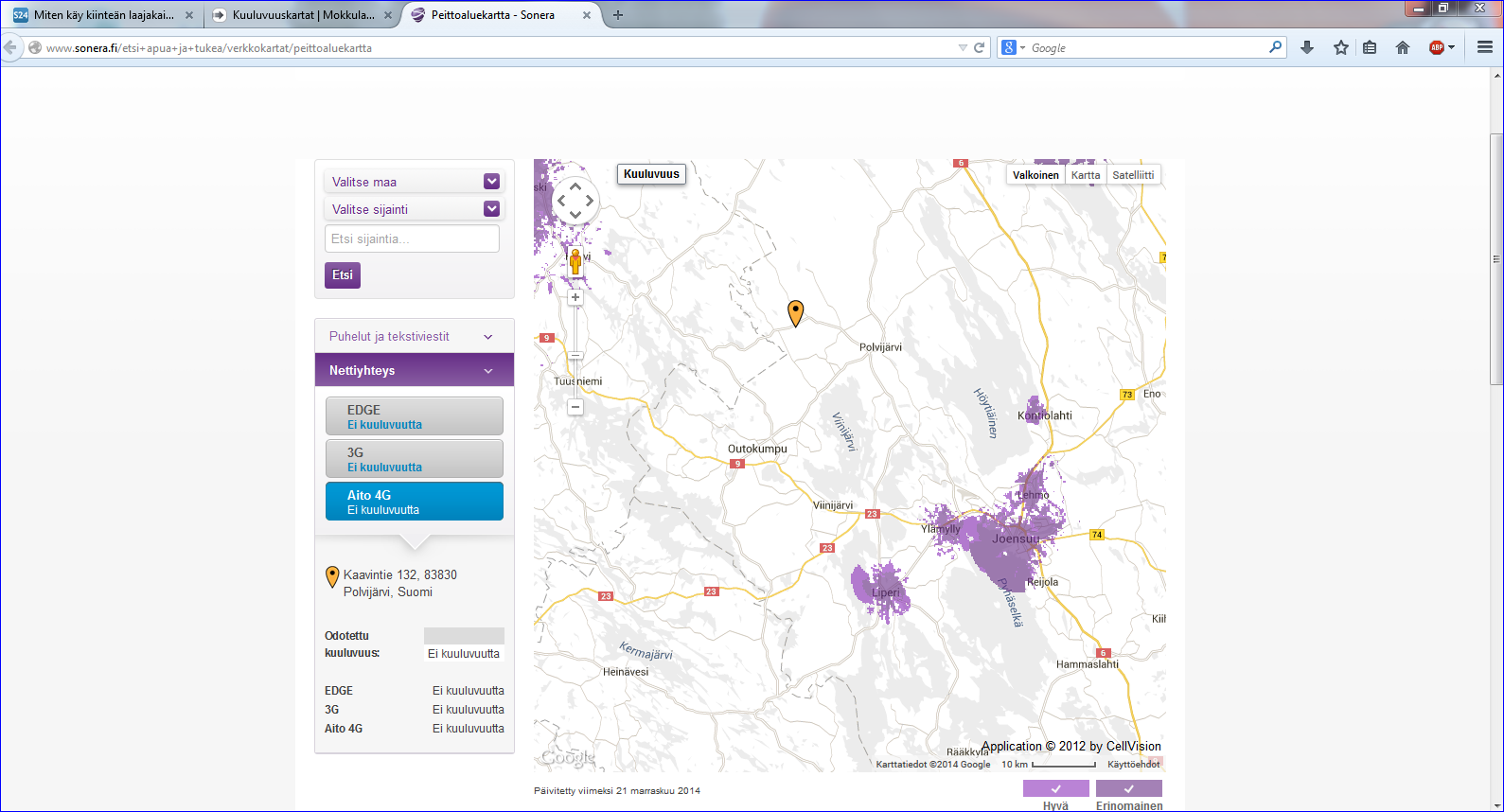The height and width of the screenshot is (812, 1504).
Task: Click the Kontiolahti label on the map
Action: pos(1045,415)
